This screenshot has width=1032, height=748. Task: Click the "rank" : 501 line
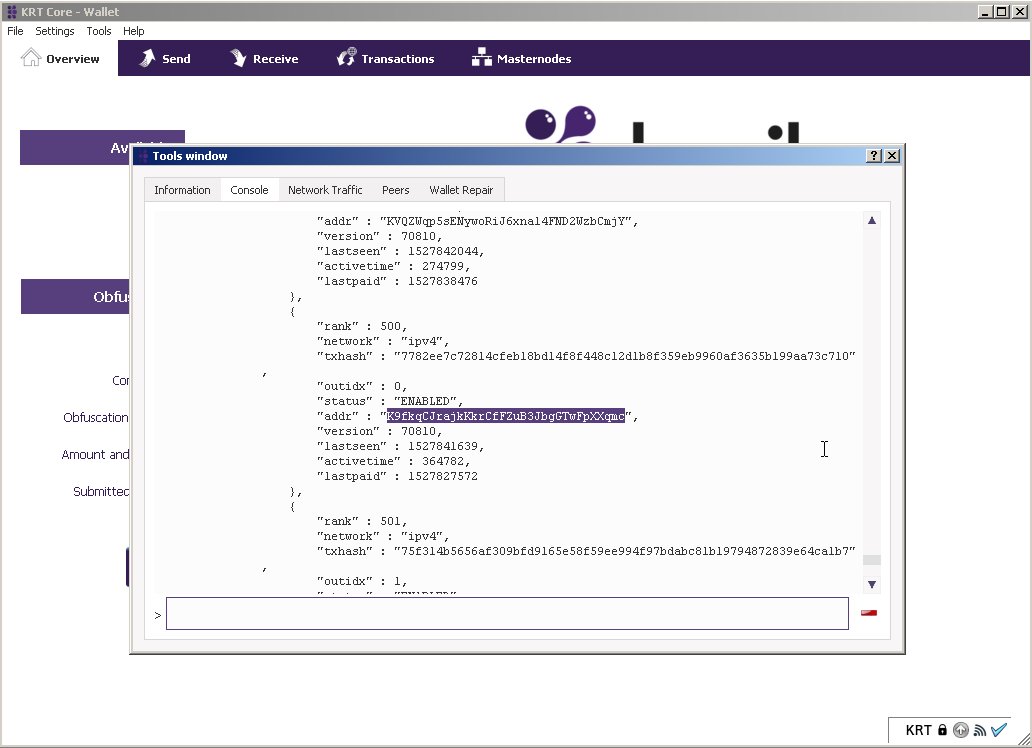click(x=362, y=521)
